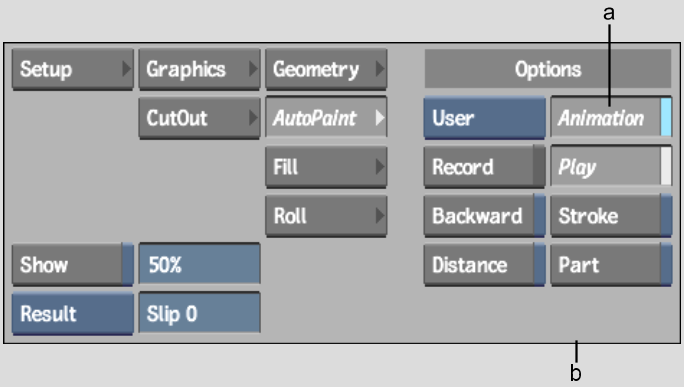Select the AutoPaint menu
684x387 pixels.
click(326, 118)
